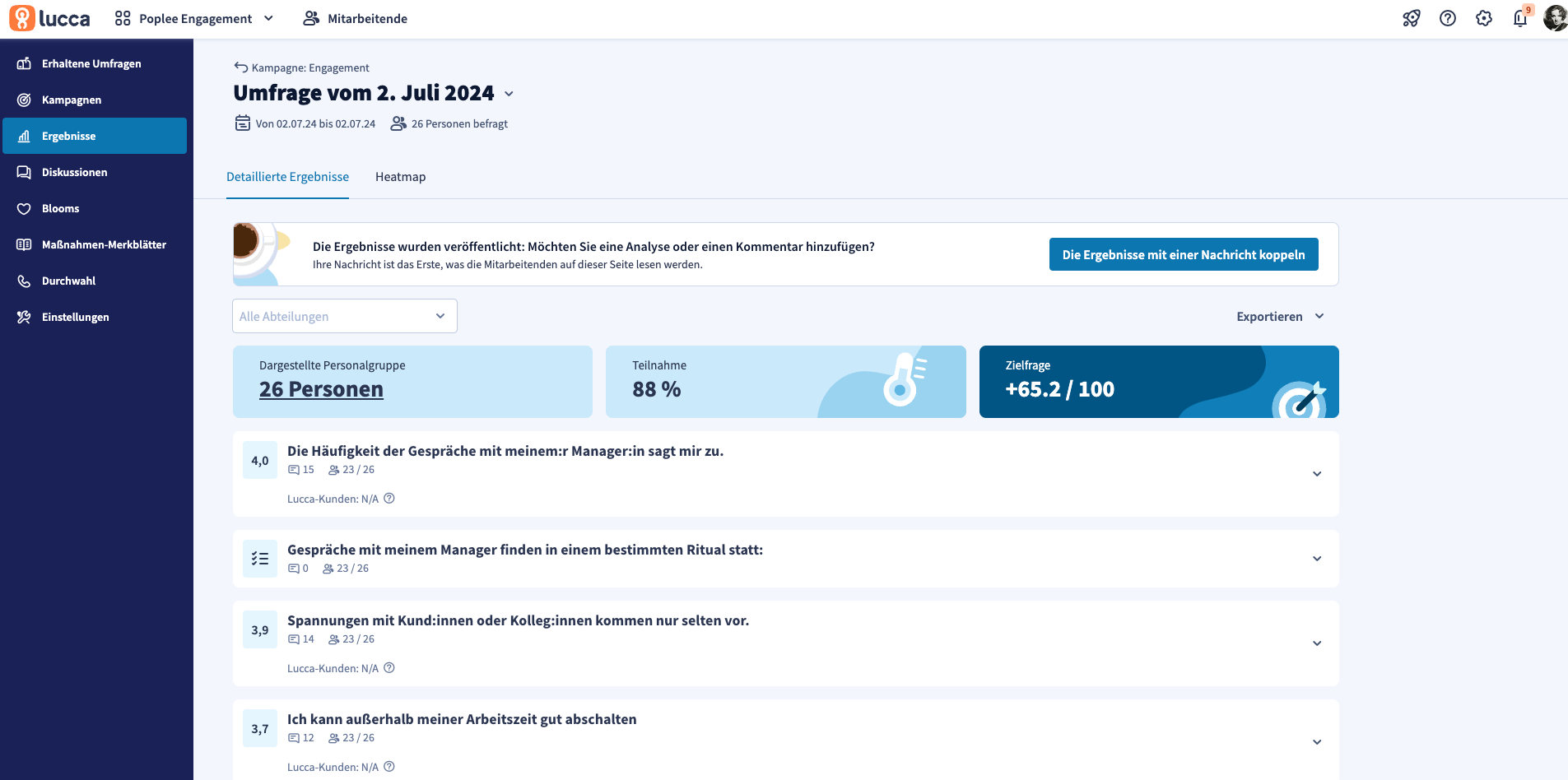Go back to Kampagne: Engagement

point(301,67)
